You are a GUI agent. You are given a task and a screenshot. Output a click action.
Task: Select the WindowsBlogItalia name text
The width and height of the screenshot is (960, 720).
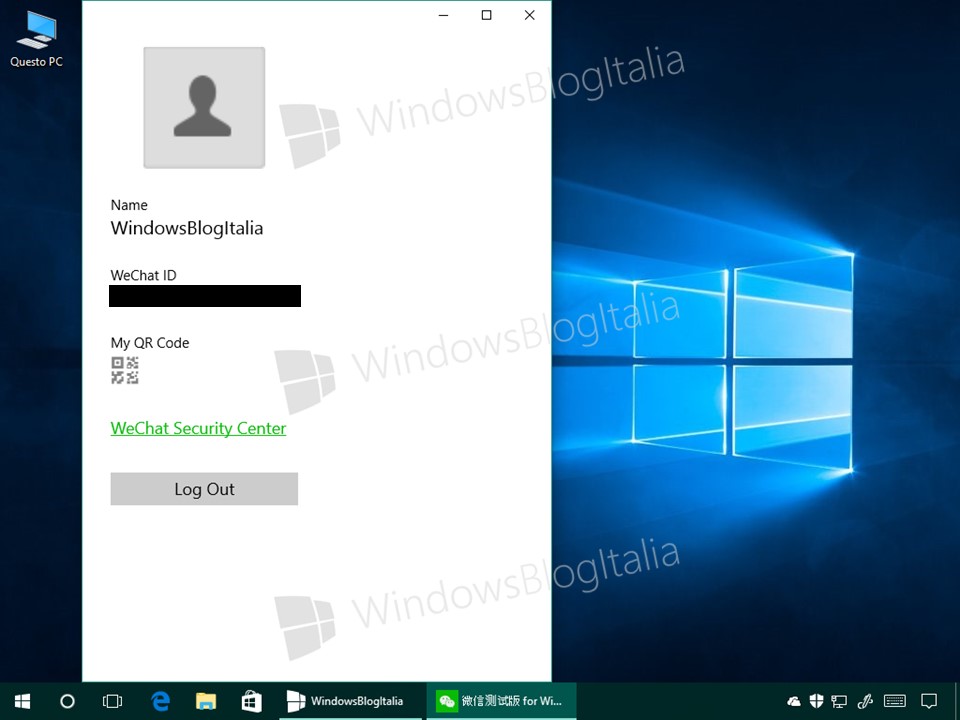(x=187, y=228)
